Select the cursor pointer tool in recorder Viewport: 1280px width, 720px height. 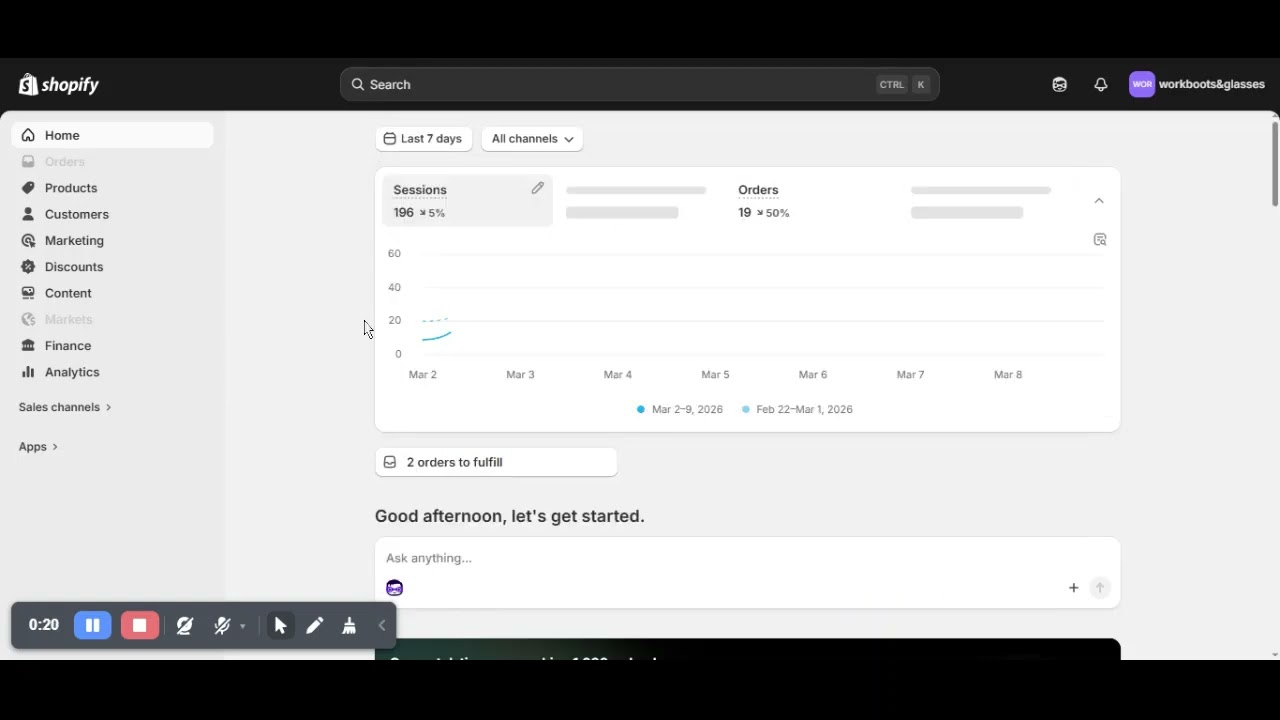280,626
